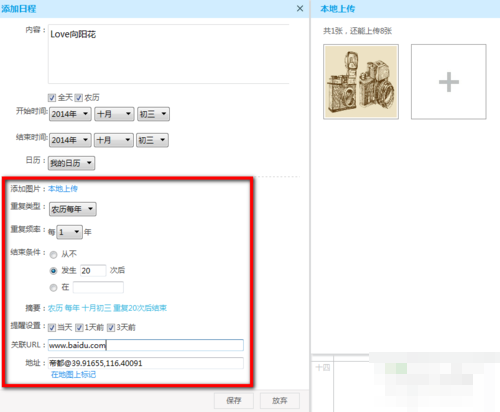
Task: Toggle the 农历 lunar calendar checkbox
Action: coord(79,98)
